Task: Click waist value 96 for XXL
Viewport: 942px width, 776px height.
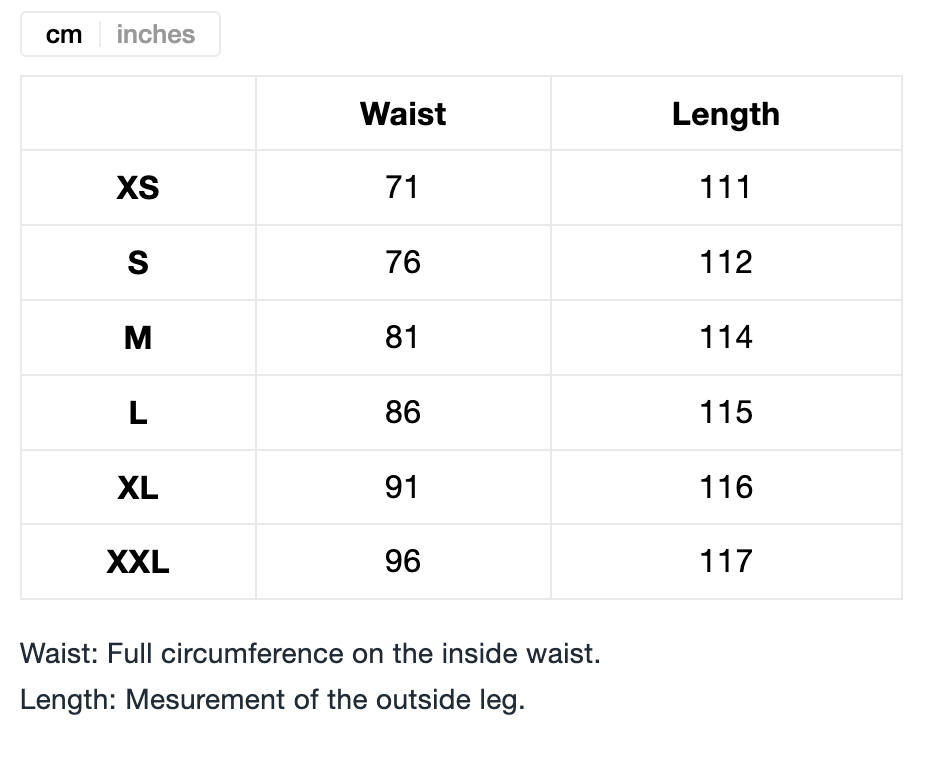Action: click(x=402, y=561)
